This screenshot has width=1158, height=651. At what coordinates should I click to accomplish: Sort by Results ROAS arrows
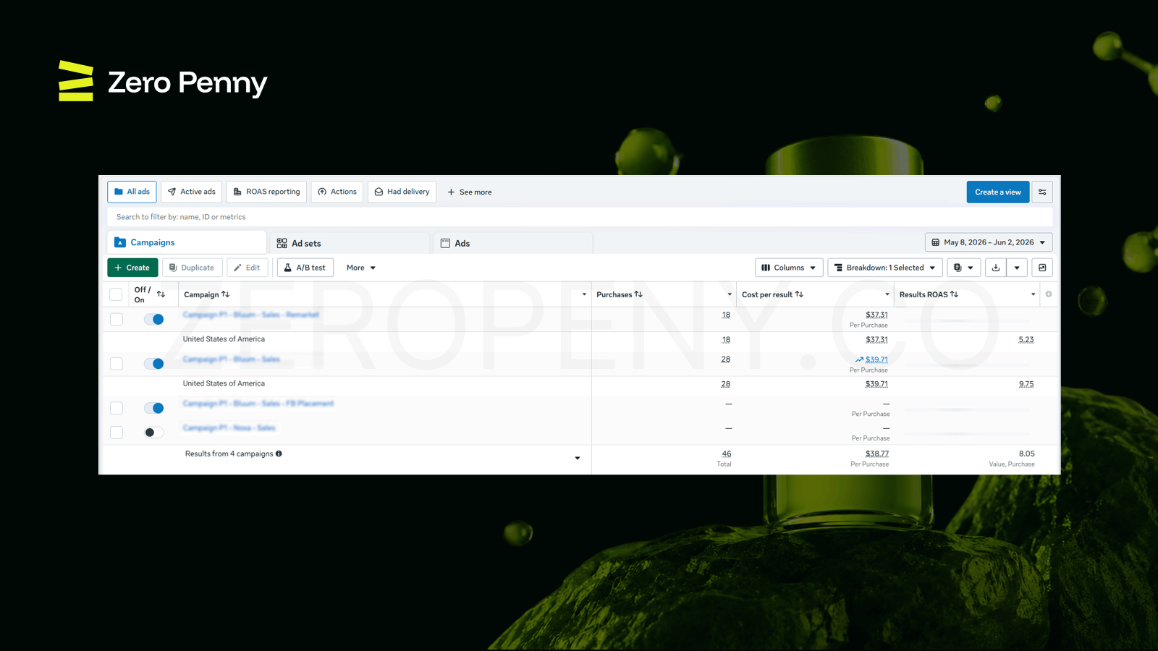[x=954, y=294]
